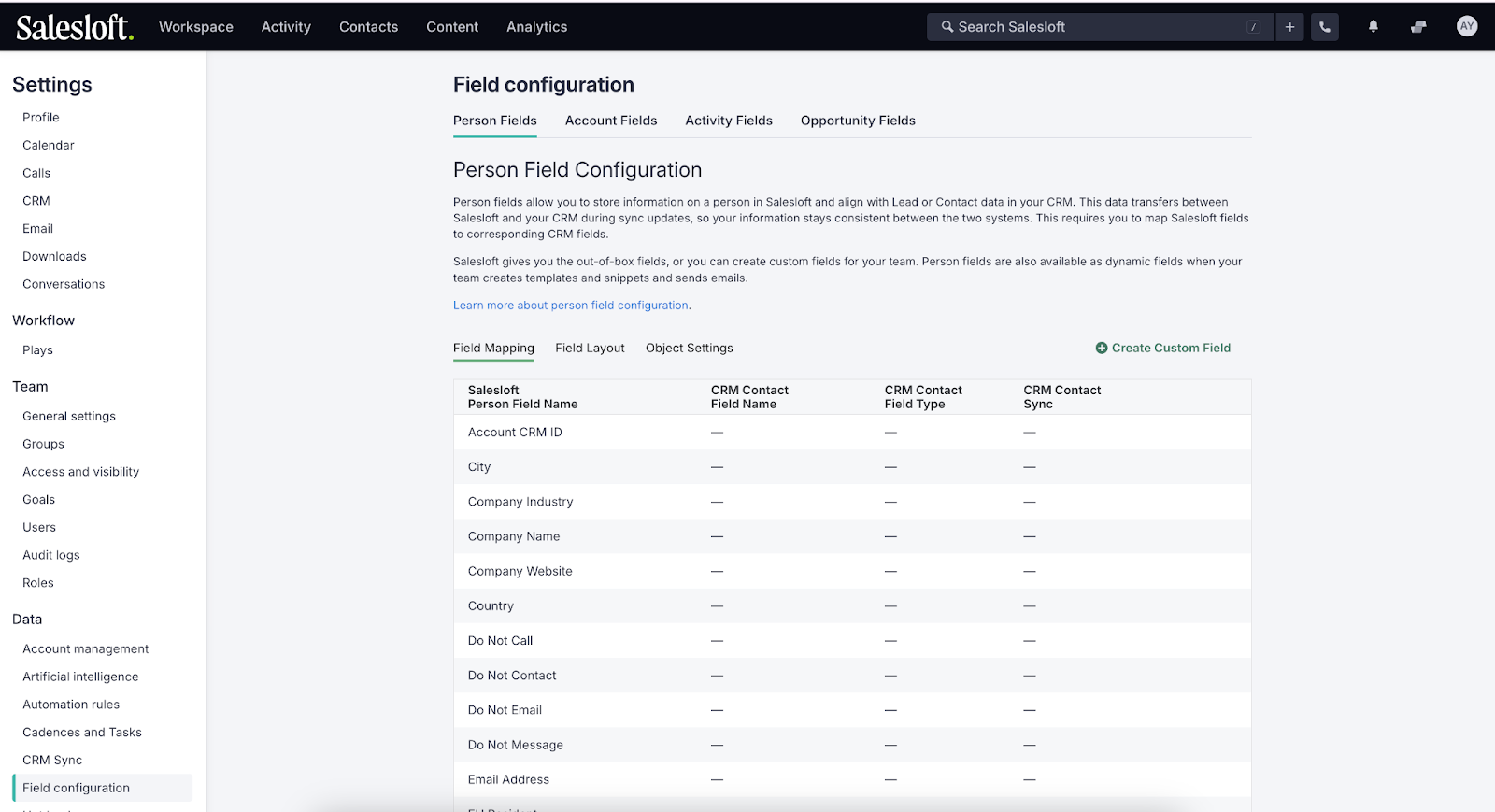Click the Salesloft Person Field Name column header
Screen dimensions: 1495x812
tap(522, 397)
